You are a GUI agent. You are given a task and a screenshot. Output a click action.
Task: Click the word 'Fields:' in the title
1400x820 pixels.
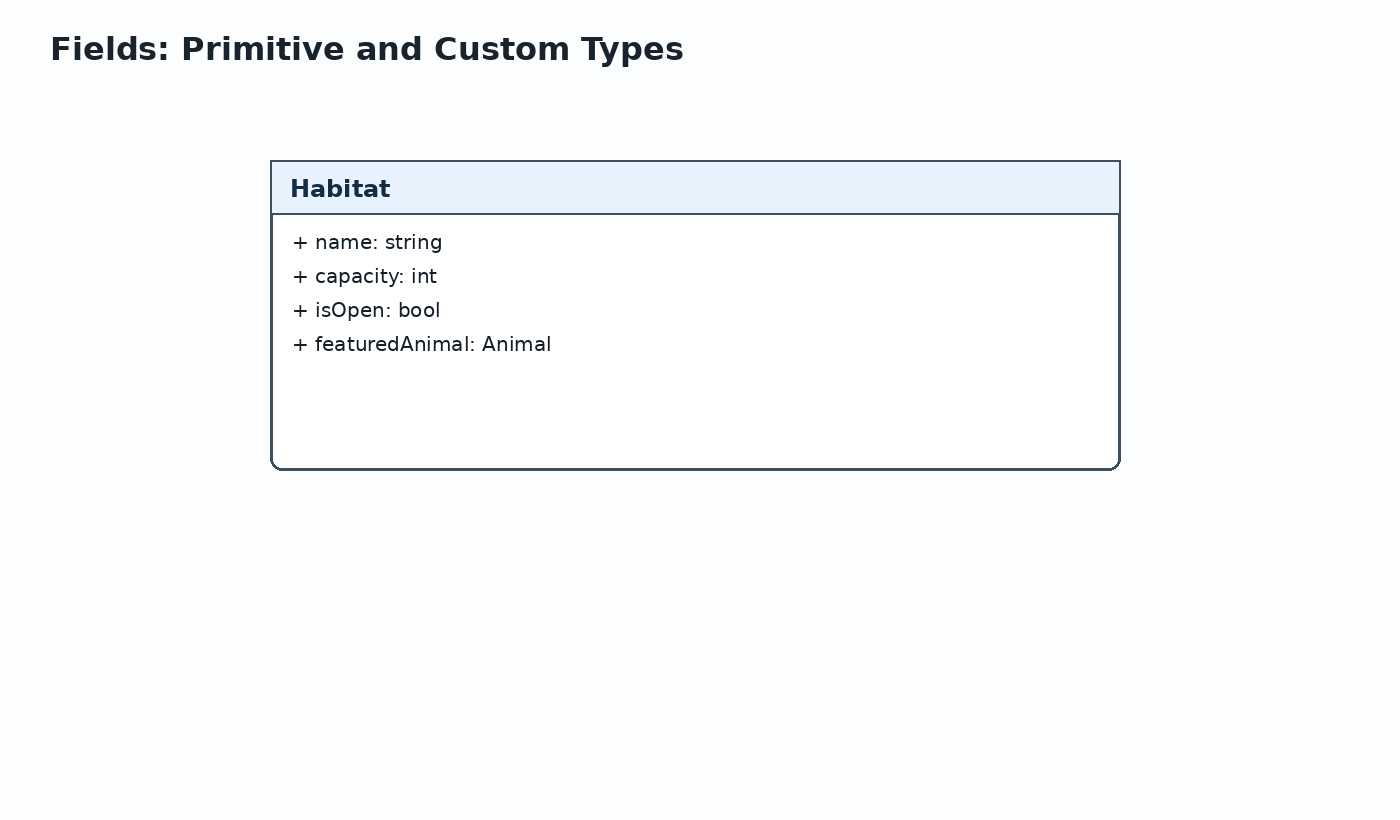[111, 49]
